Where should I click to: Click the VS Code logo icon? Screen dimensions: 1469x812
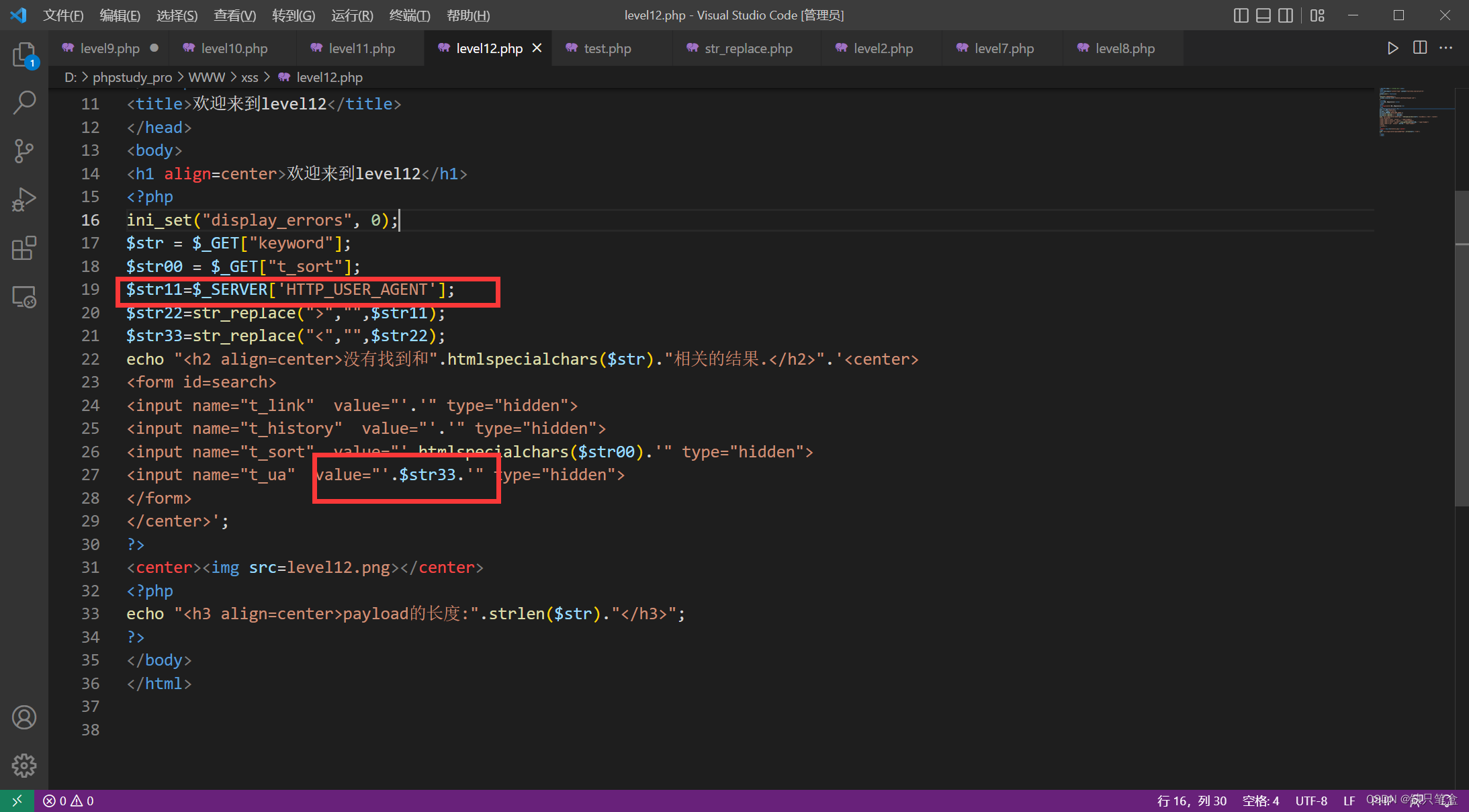pyautogui.click(x=19, y=15)
